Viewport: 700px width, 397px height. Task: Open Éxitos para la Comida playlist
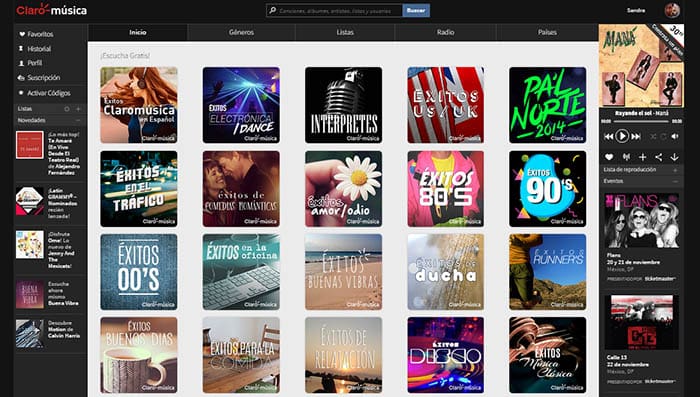tap(241, 355)
